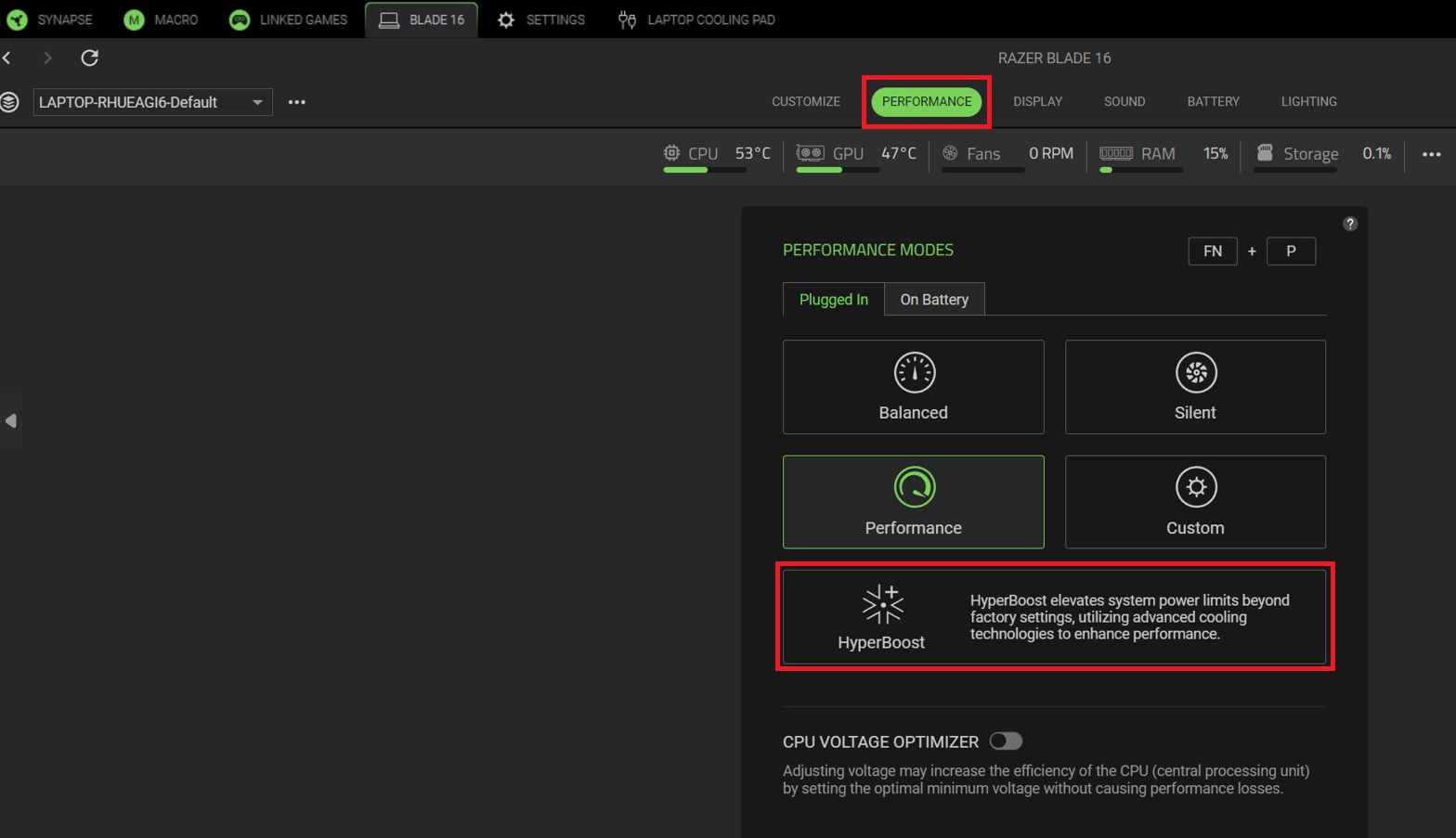
Task: Open the Laptop Cooling Pad tab
Action: pos(696,19)
